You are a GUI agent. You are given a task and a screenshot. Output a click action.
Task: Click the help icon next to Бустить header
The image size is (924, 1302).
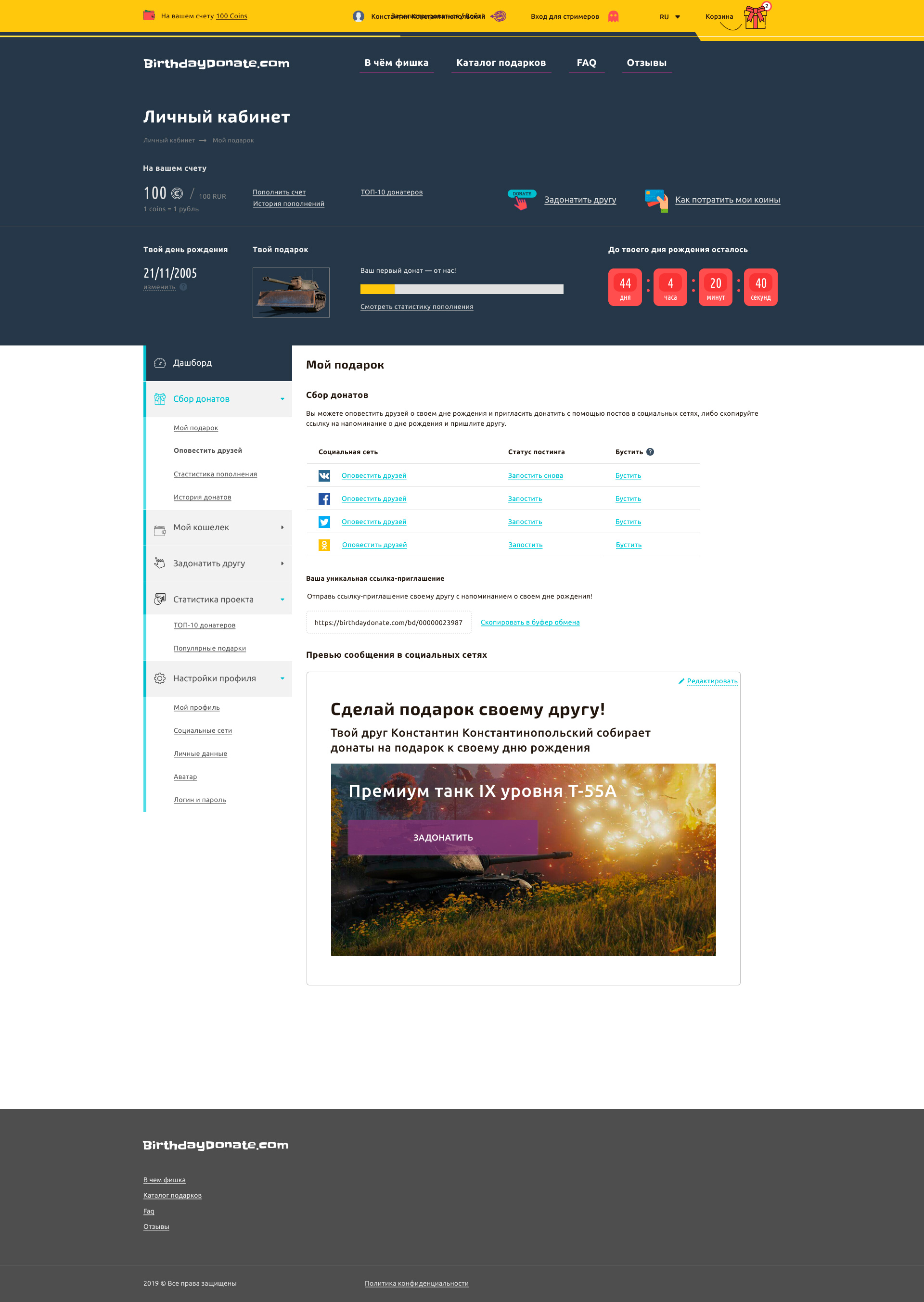point(650,452)
